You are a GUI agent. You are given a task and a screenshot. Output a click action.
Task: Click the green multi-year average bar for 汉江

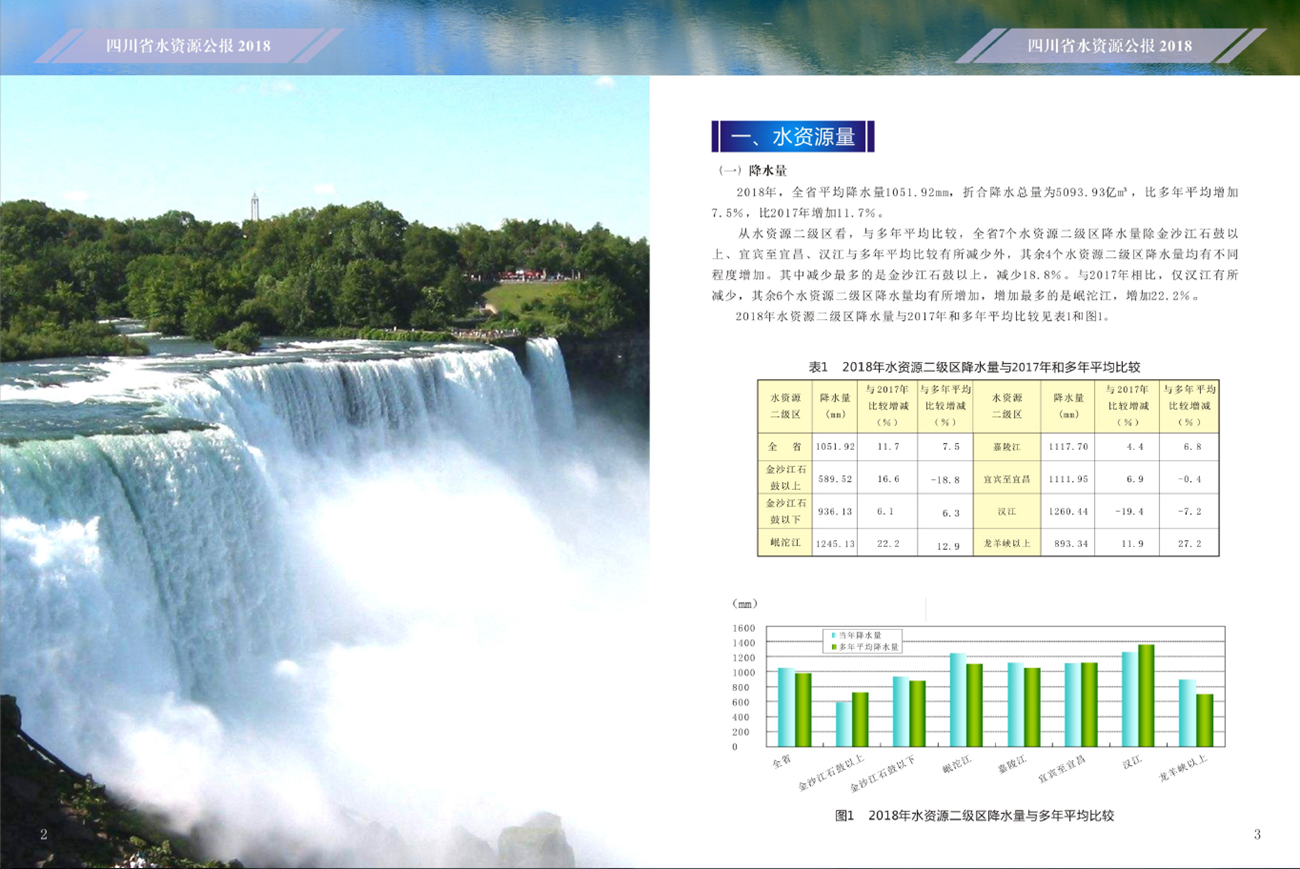pyautogui.click(x=1146, y=696)
